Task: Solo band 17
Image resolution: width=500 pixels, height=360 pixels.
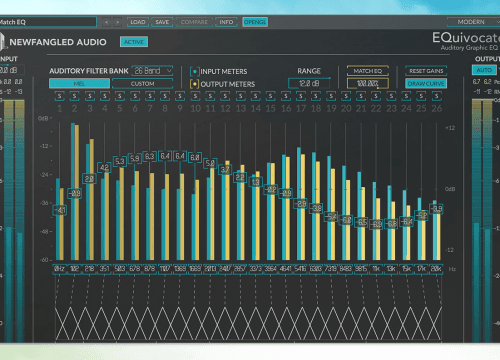Action: (x=301, y=96)
